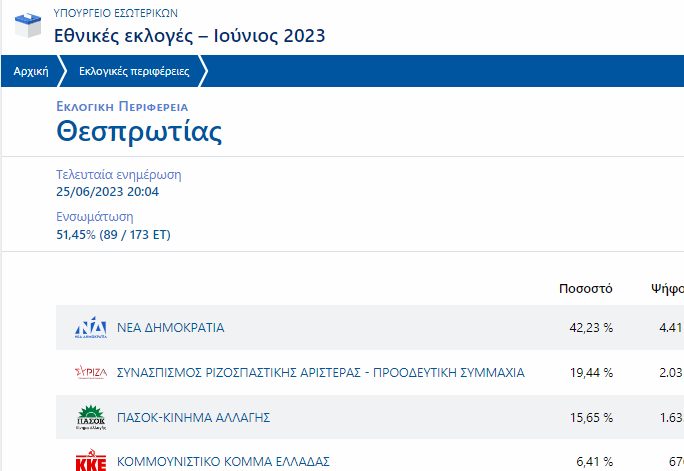Click the Θεσπρωτίας region heading
This screenshot has width=684, height=471.
pos(139,131)
